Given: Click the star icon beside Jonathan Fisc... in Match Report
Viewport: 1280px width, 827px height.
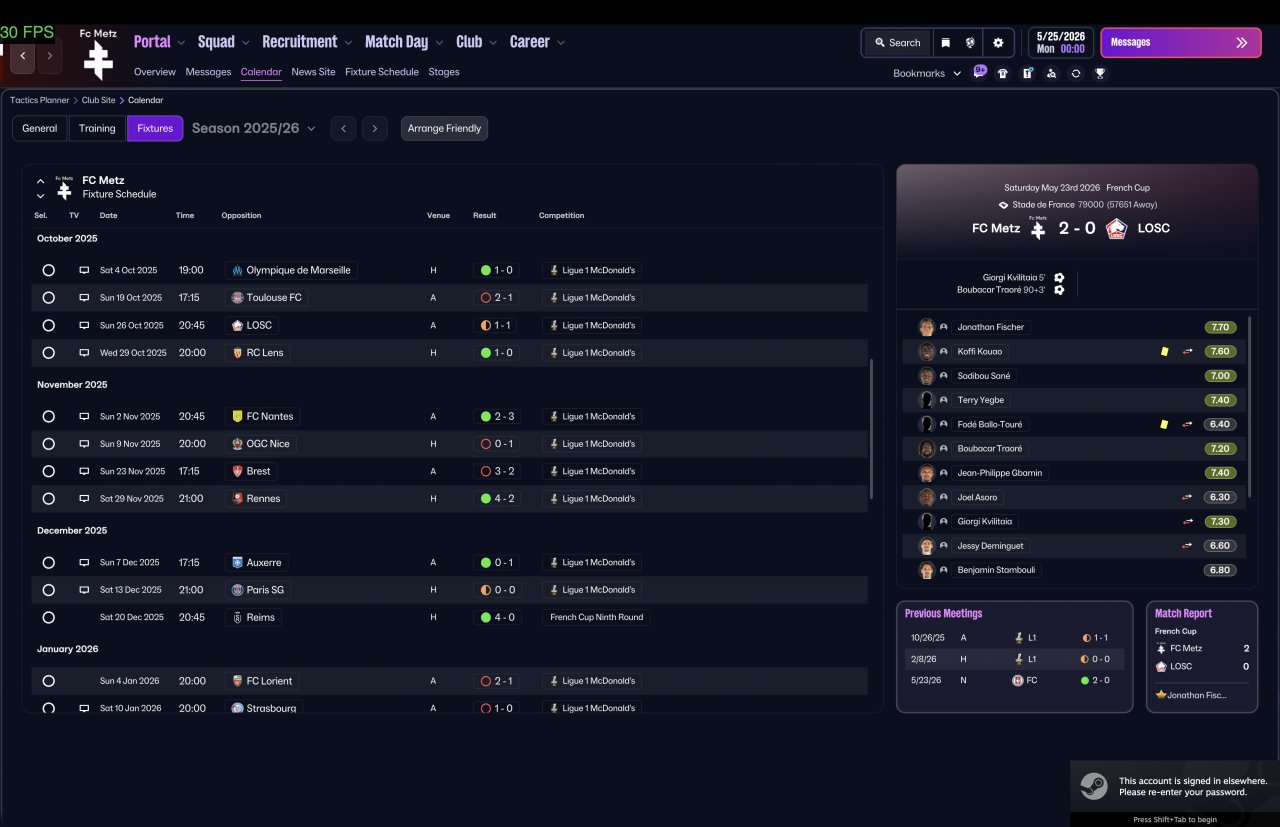Looking at the screenshot, I should click(x=1160, y=694).
